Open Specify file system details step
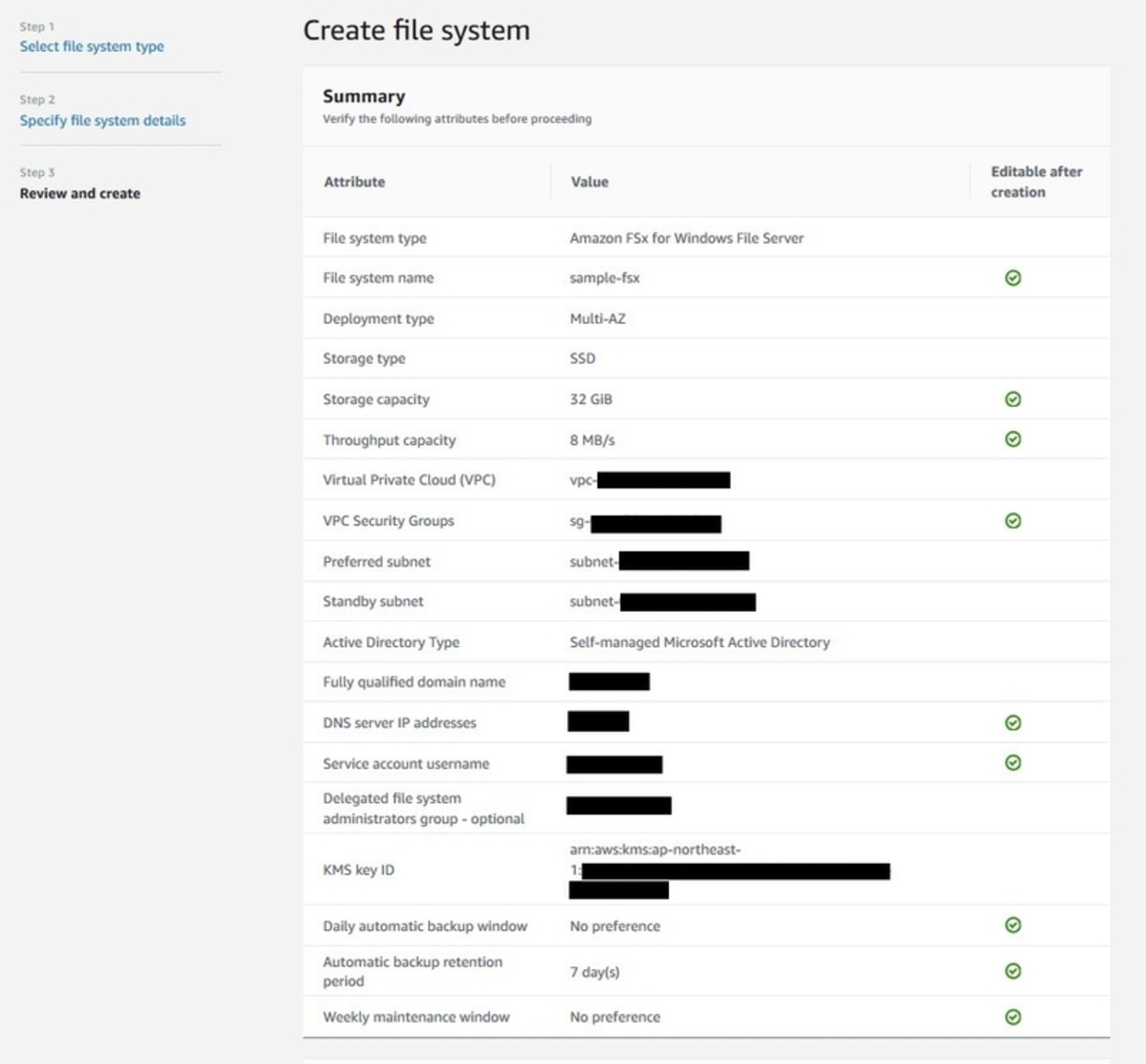1146x1064 pixels. [102, 121]
